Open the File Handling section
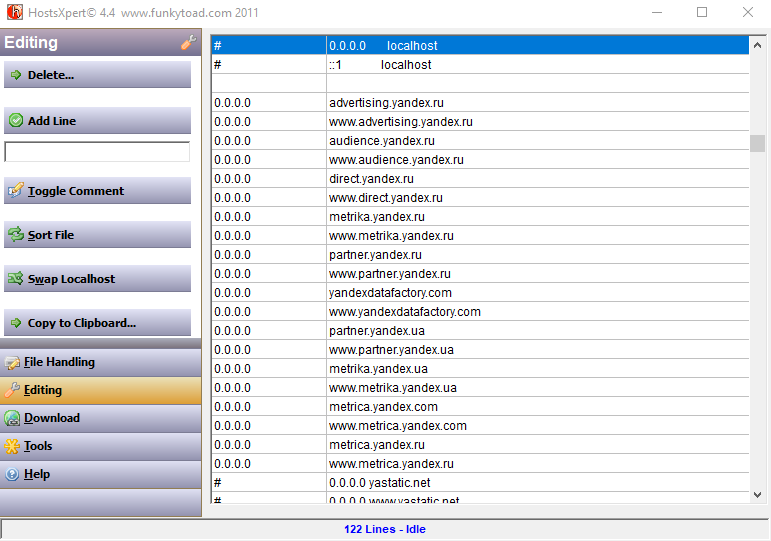 click(100, 362)
